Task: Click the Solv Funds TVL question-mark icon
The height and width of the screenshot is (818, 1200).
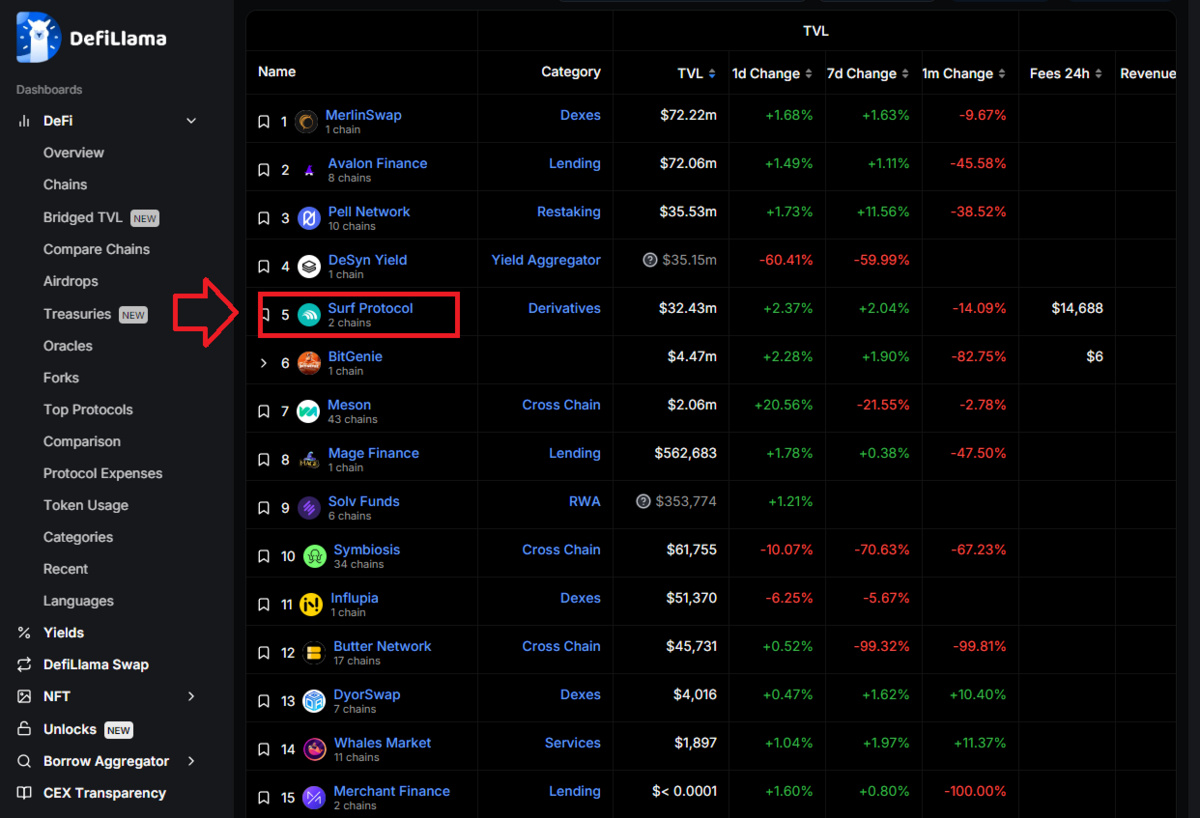Action: (643, 501)
